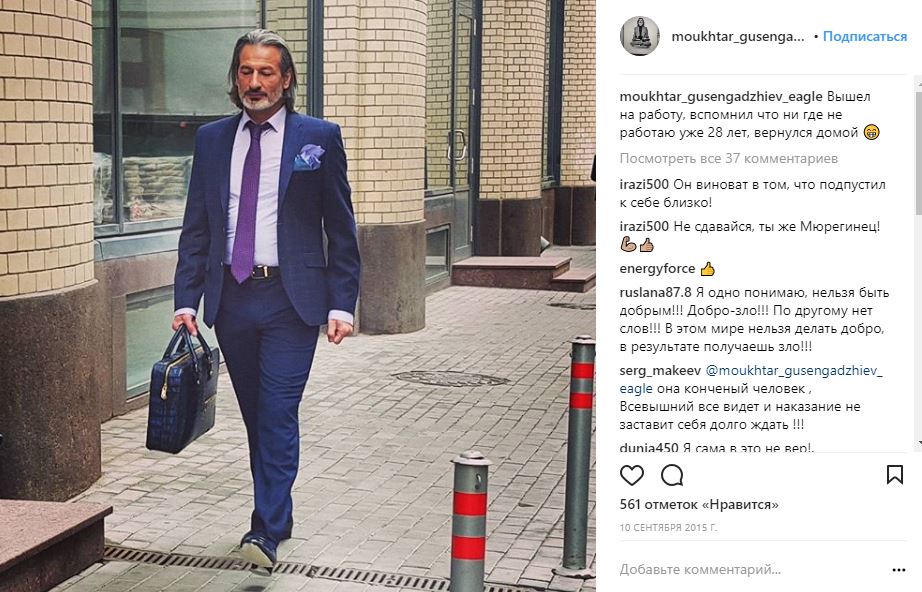
Task: Open the profile avatar picture
Action: [x=640, y=36]
